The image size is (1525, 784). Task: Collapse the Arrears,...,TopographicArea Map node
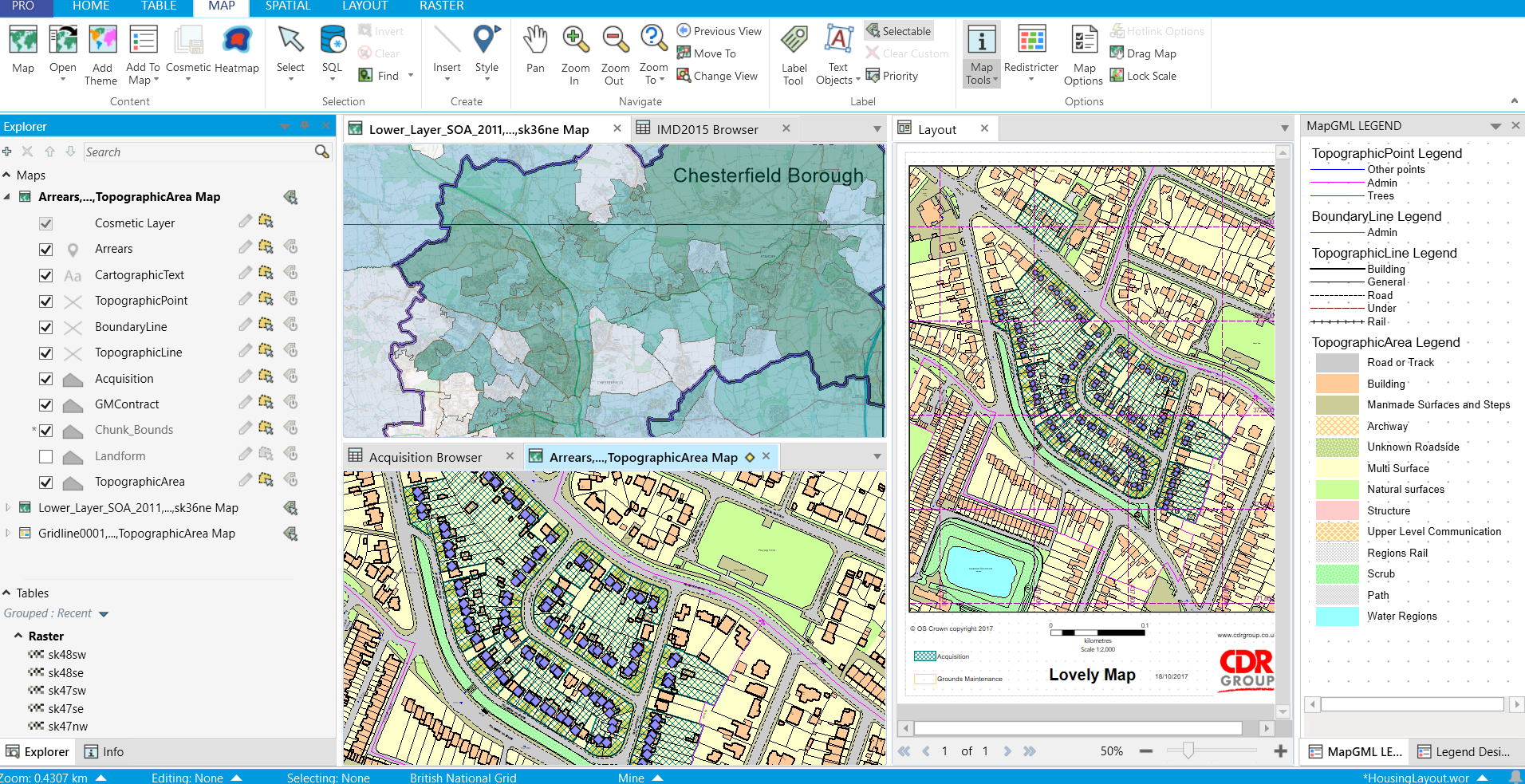coord(7,197)
